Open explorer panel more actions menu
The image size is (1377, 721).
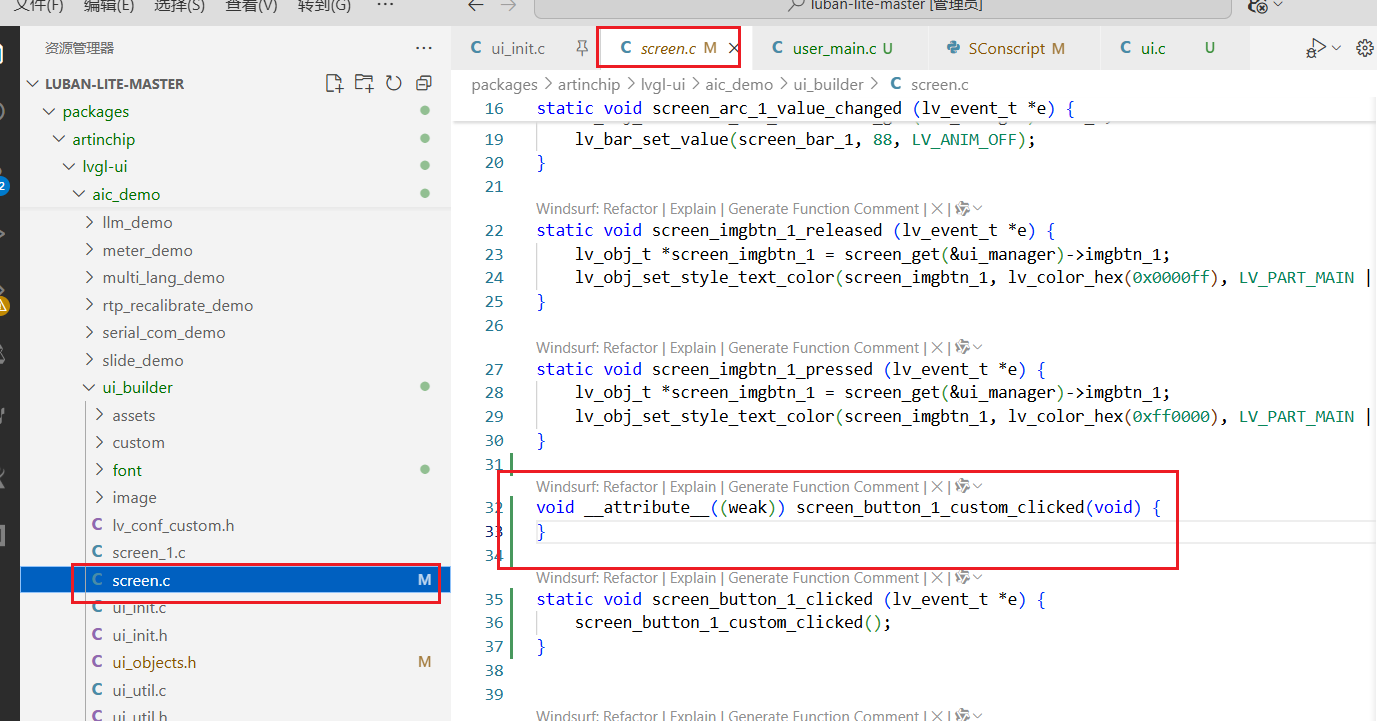click(424, 48)
